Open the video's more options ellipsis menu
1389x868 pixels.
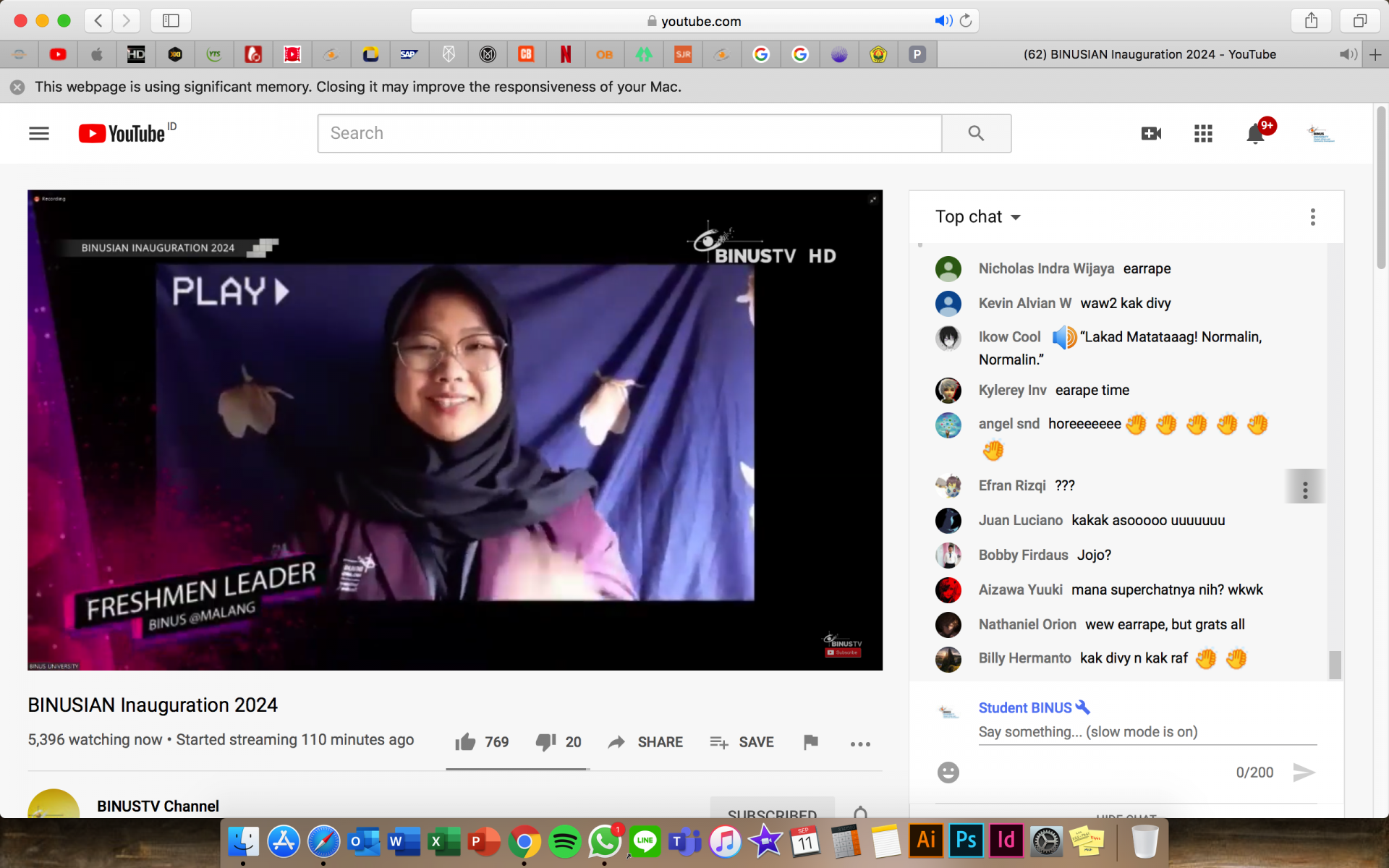pyautogui.click(x=859, y=744)
